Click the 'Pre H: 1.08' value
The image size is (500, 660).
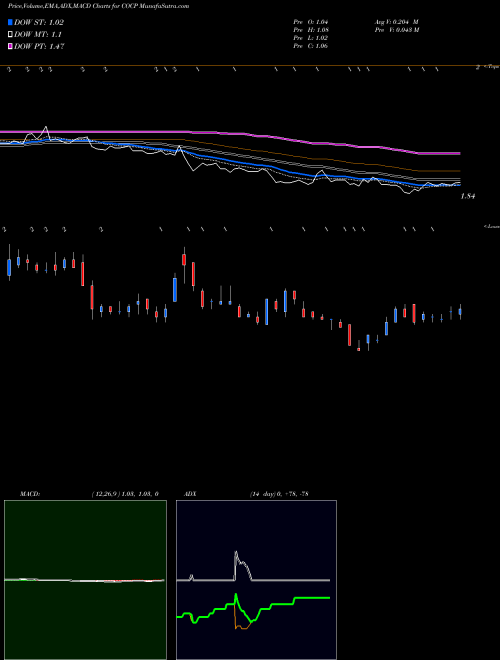point(311,30)
